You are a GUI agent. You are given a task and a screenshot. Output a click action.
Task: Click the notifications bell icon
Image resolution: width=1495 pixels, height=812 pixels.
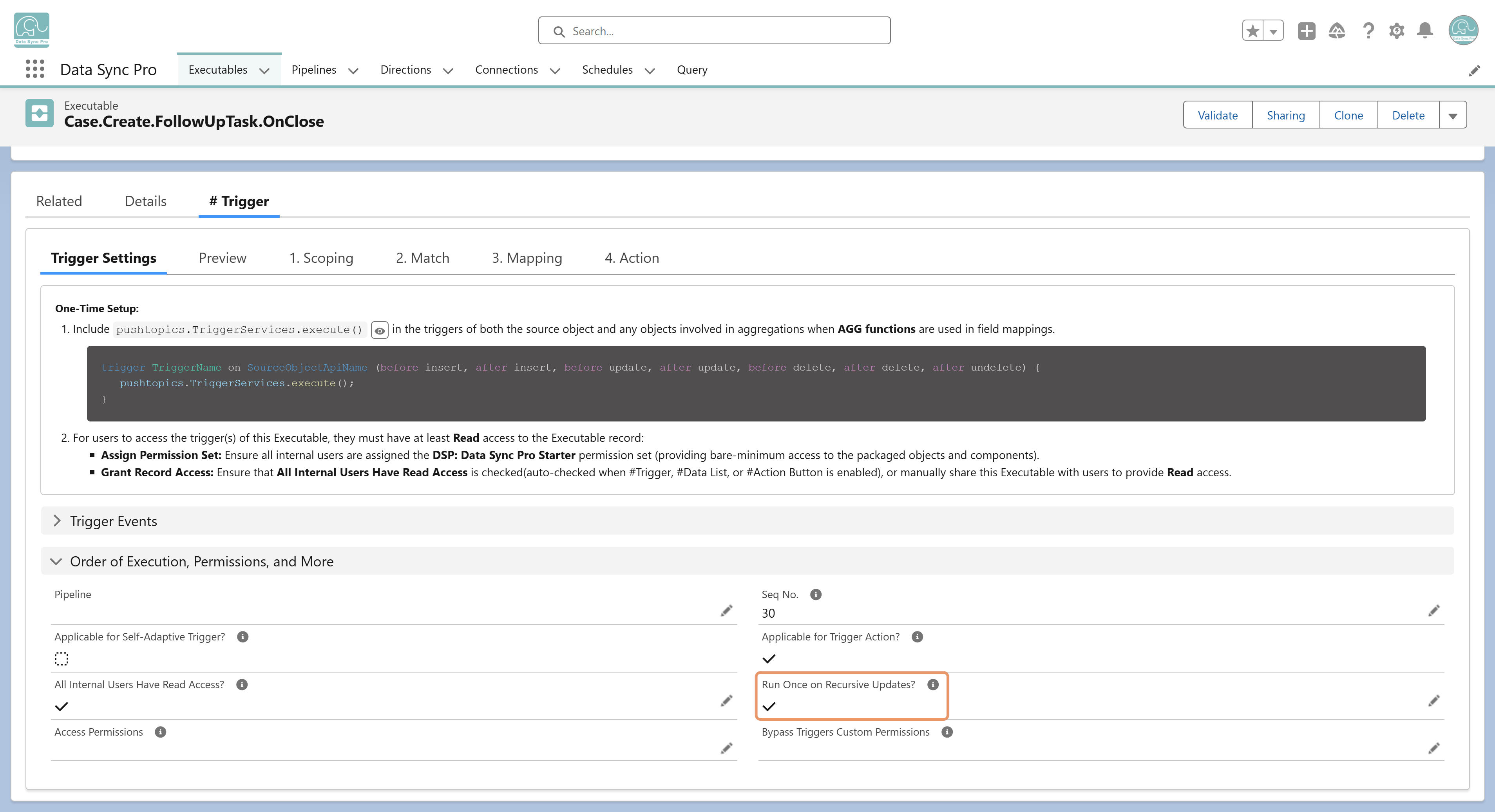1425,31
